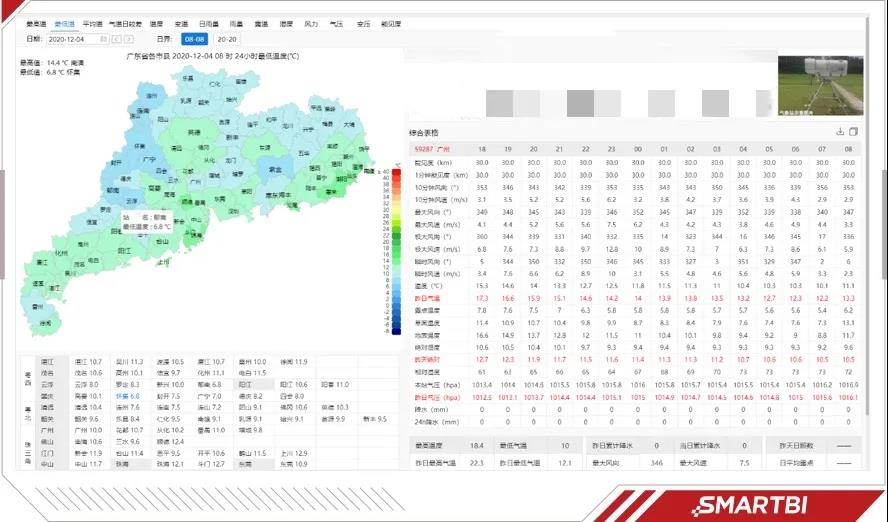Click the highlighted 怀集 6.8 cell

click(128, 396)
